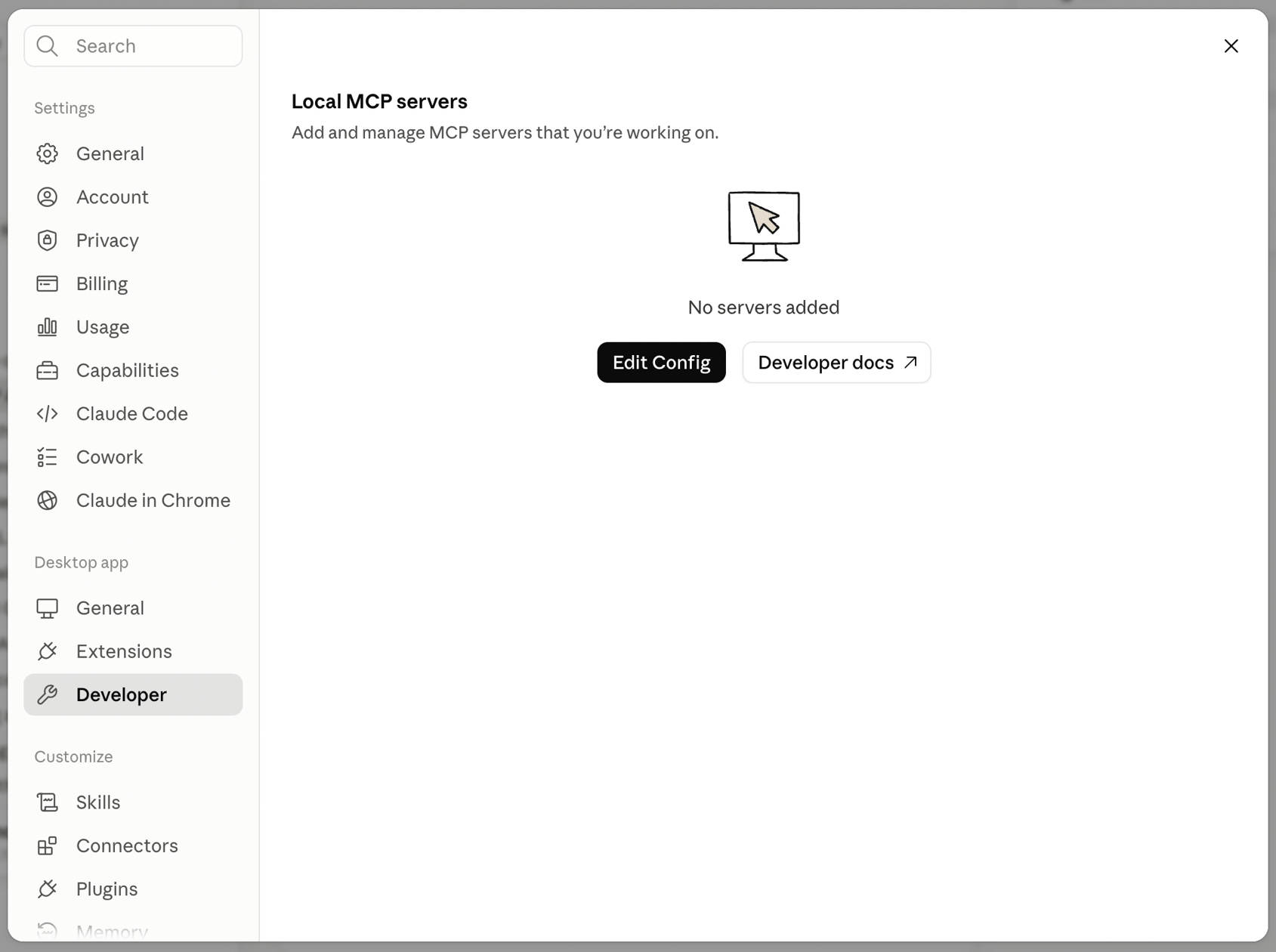Screen dimensions: 1276x952
Task: Click the Account person icon
Action: coord(47,197)
